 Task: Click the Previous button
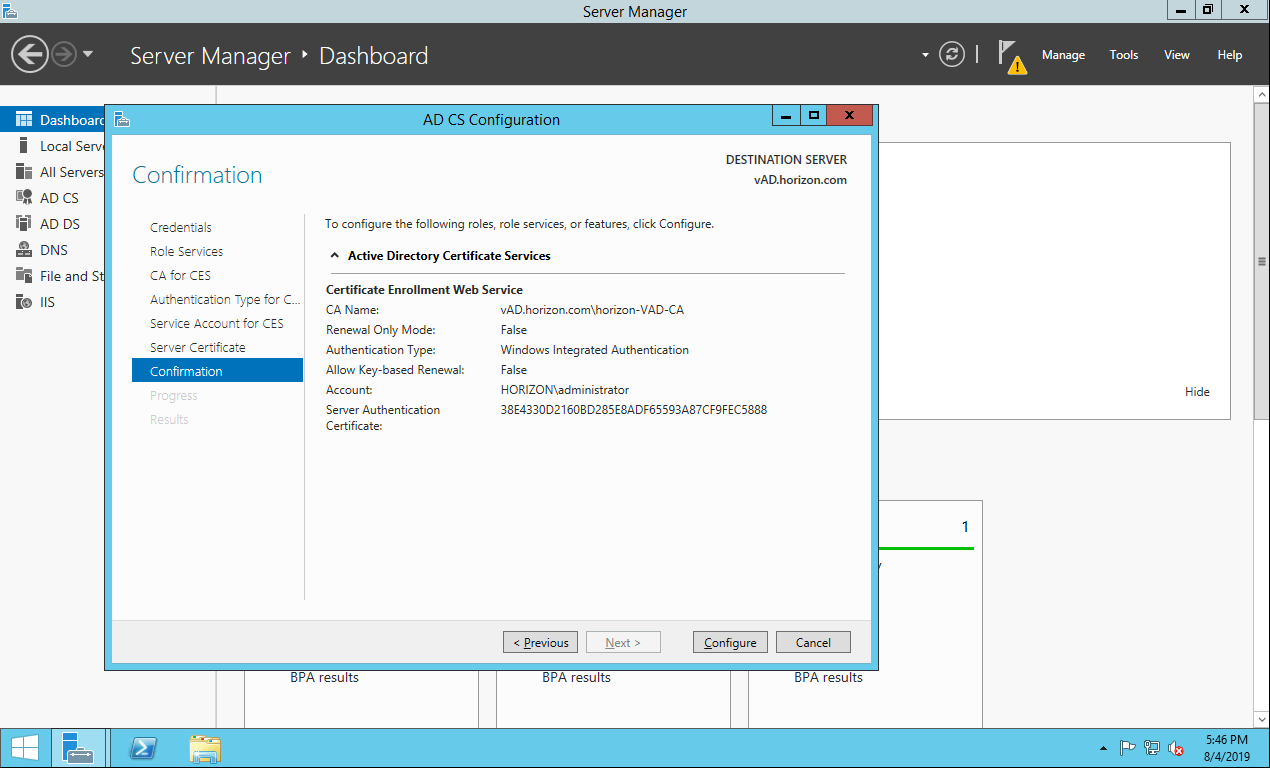point(540,642)
